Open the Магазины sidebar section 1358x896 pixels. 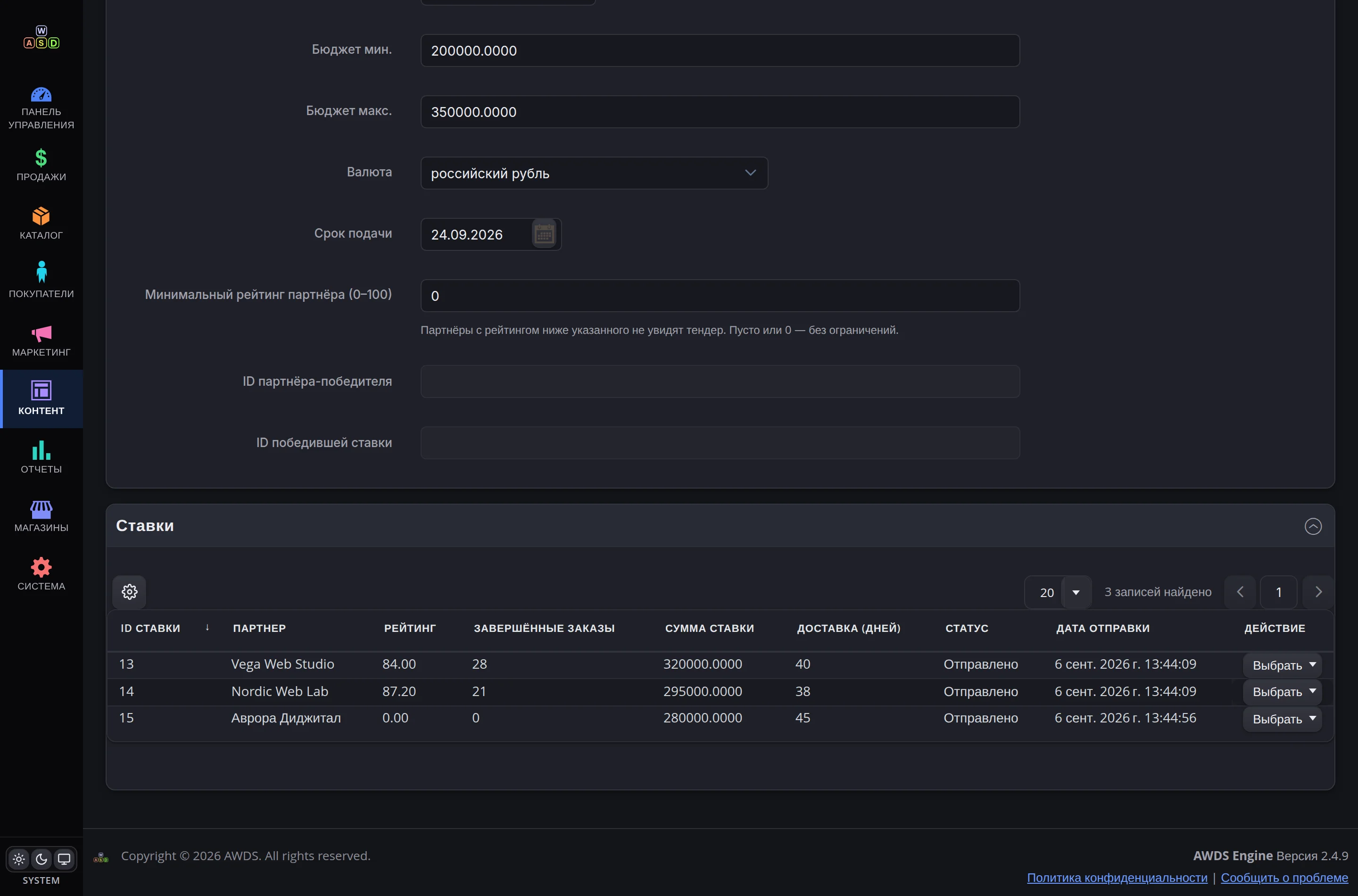pos(41,516)
